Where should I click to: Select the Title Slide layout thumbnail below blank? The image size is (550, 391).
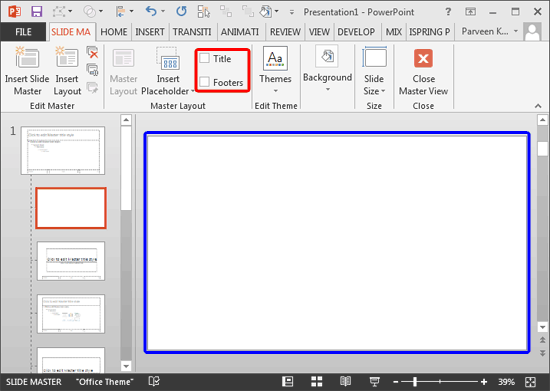71,261
